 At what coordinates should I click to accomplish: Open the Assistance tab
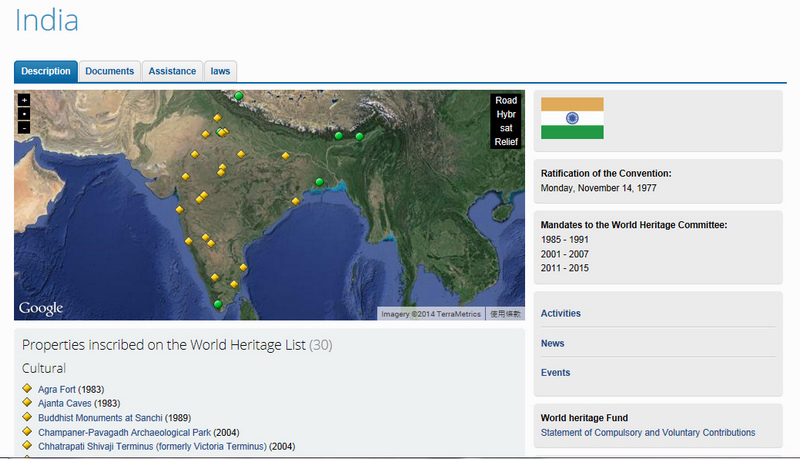tap(172, 71)
